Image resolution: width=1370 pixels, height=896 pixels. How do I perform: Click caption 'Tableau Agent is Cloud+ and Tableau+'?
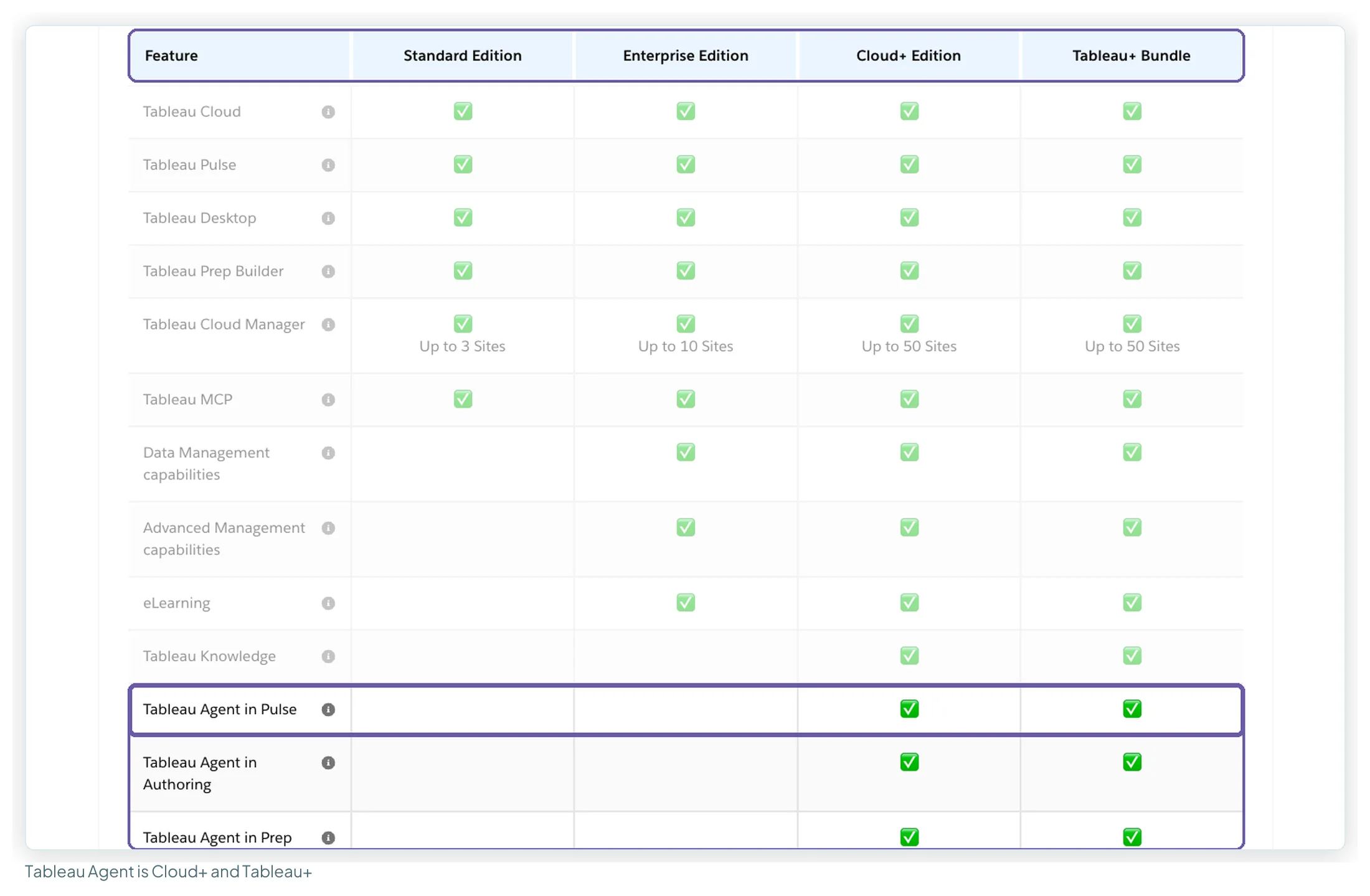(x=168, y=872)
